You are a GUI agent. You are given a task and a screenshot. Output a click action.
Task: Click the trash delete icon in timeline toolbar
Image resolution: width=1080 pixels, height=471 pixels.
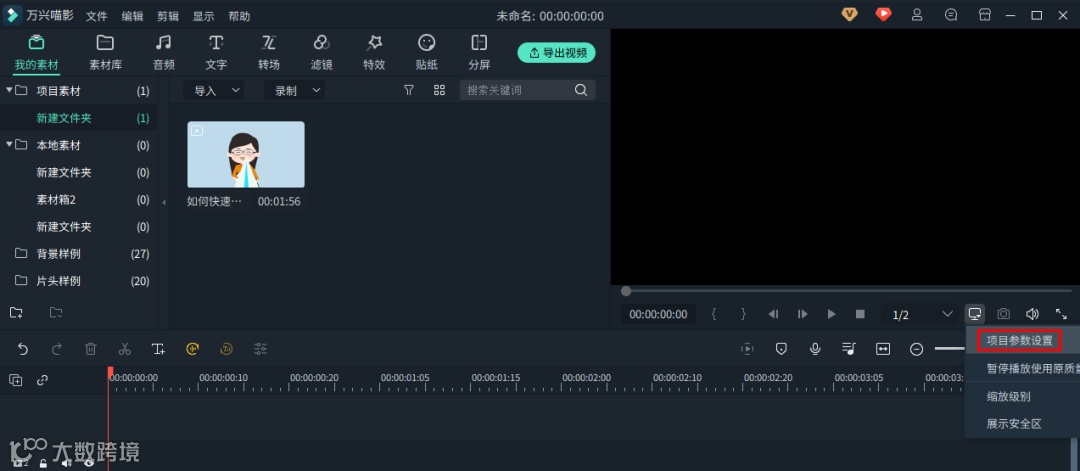(x=90, y=349)
